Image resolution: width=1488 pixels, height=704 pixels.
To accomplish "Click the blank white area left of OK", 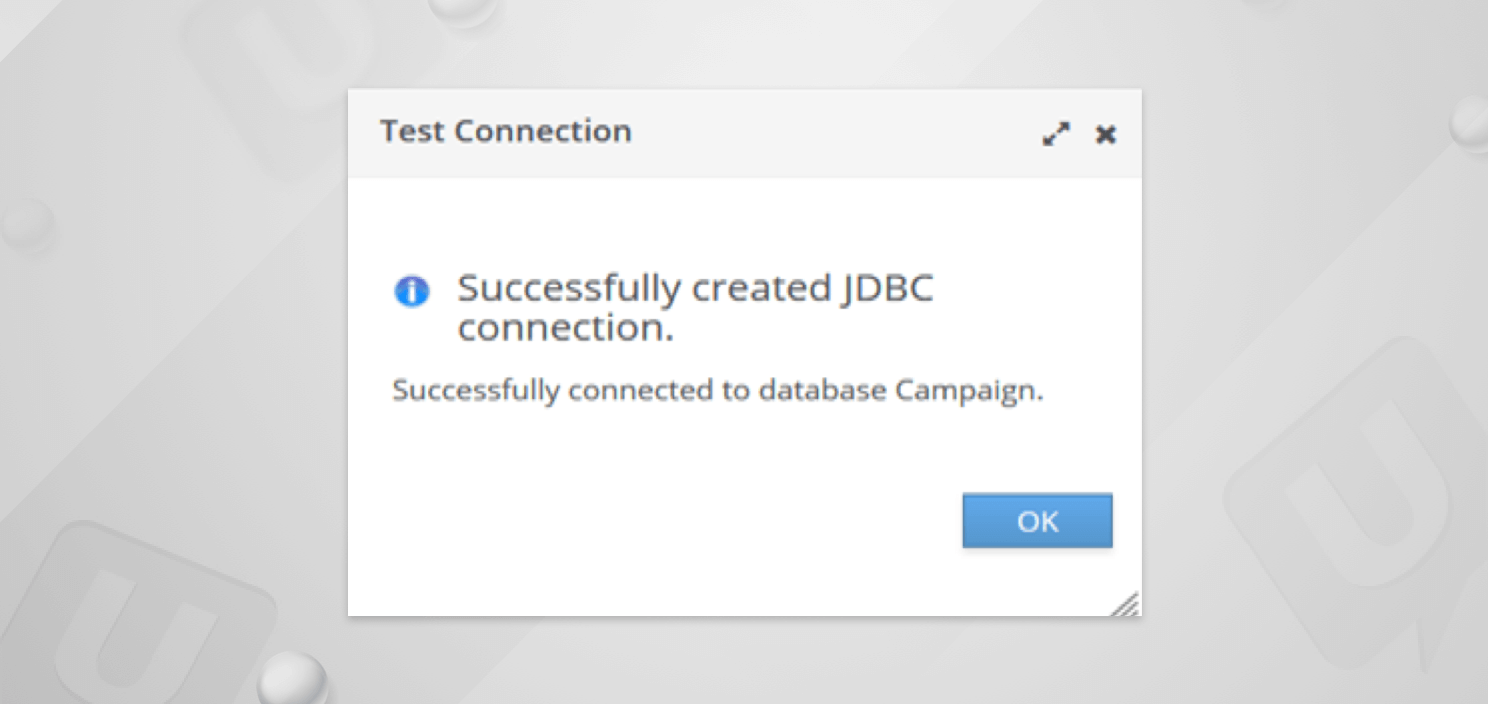I will pyautogui.click(x=650, y=521).
